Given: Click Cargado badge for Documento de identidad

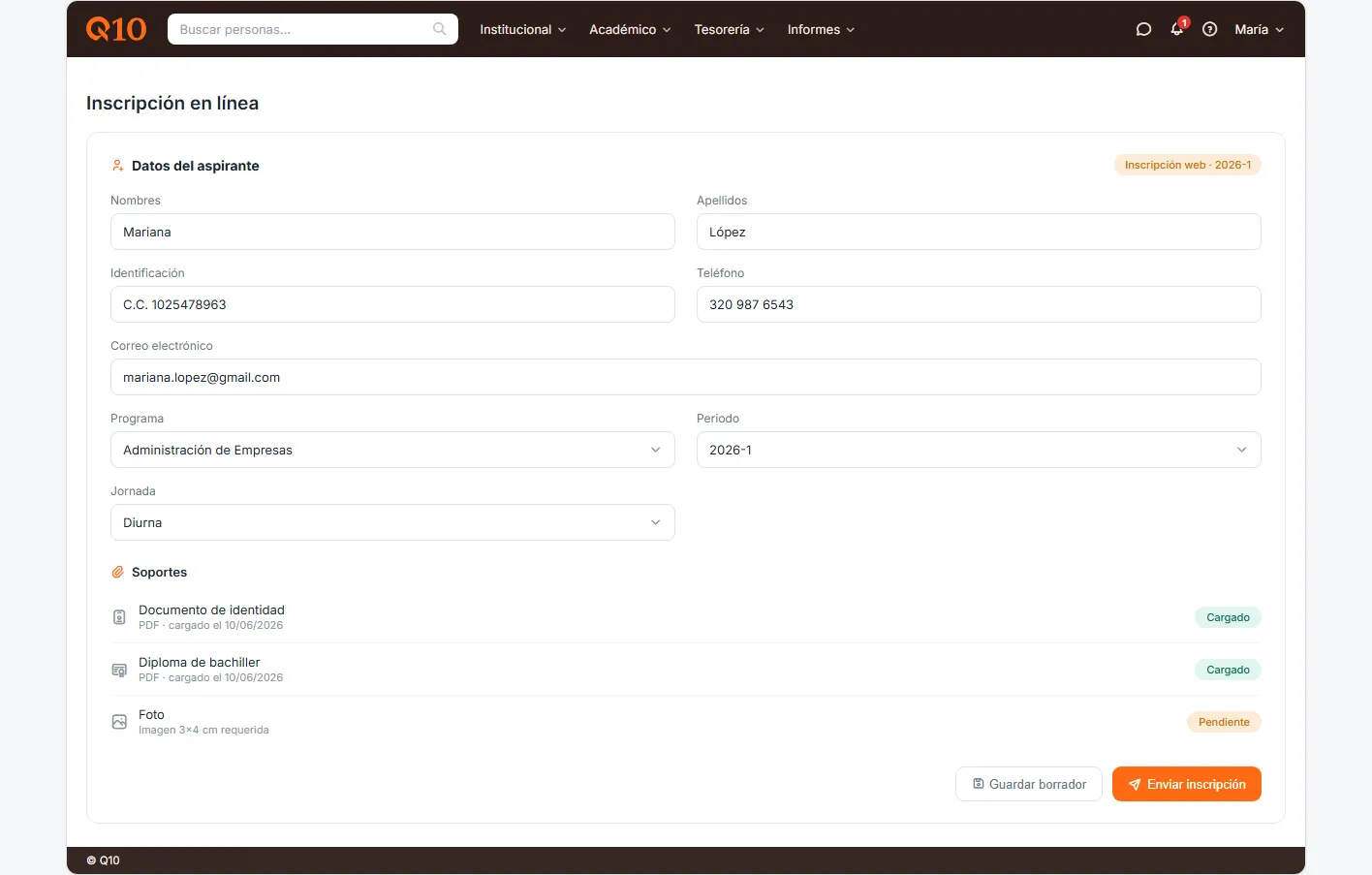Looking at the screenshot, I should (x=1228, y=617).
